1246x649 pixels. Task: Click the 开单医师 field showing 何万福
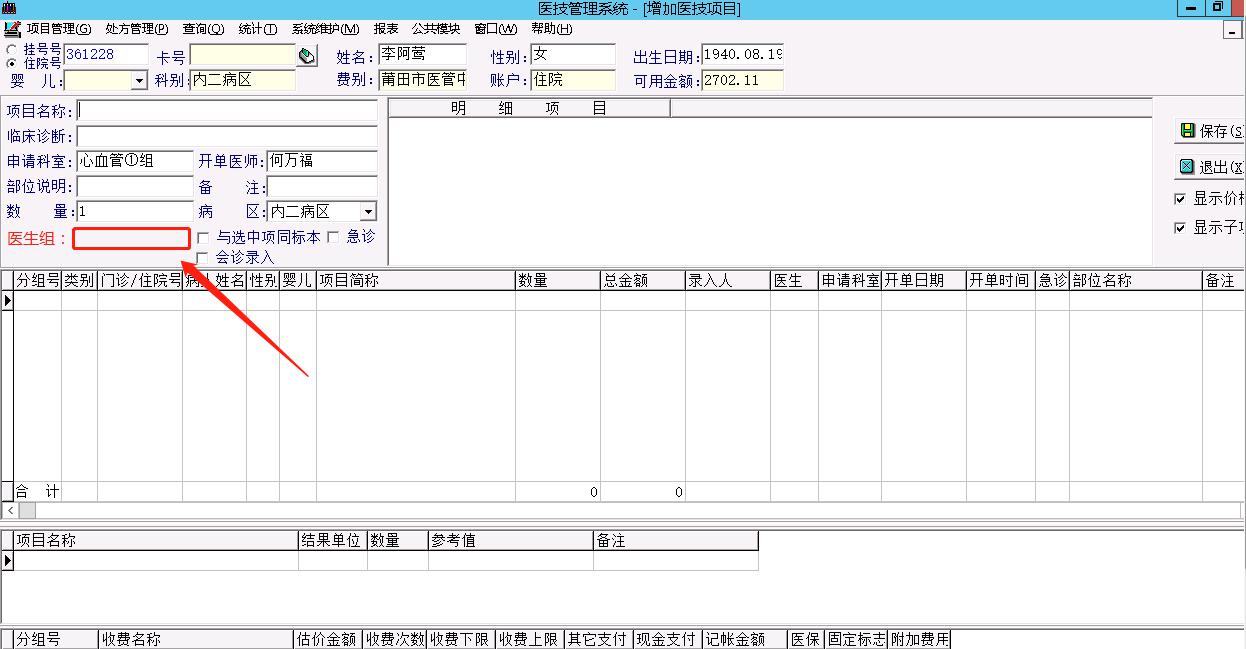pos(322,161)
